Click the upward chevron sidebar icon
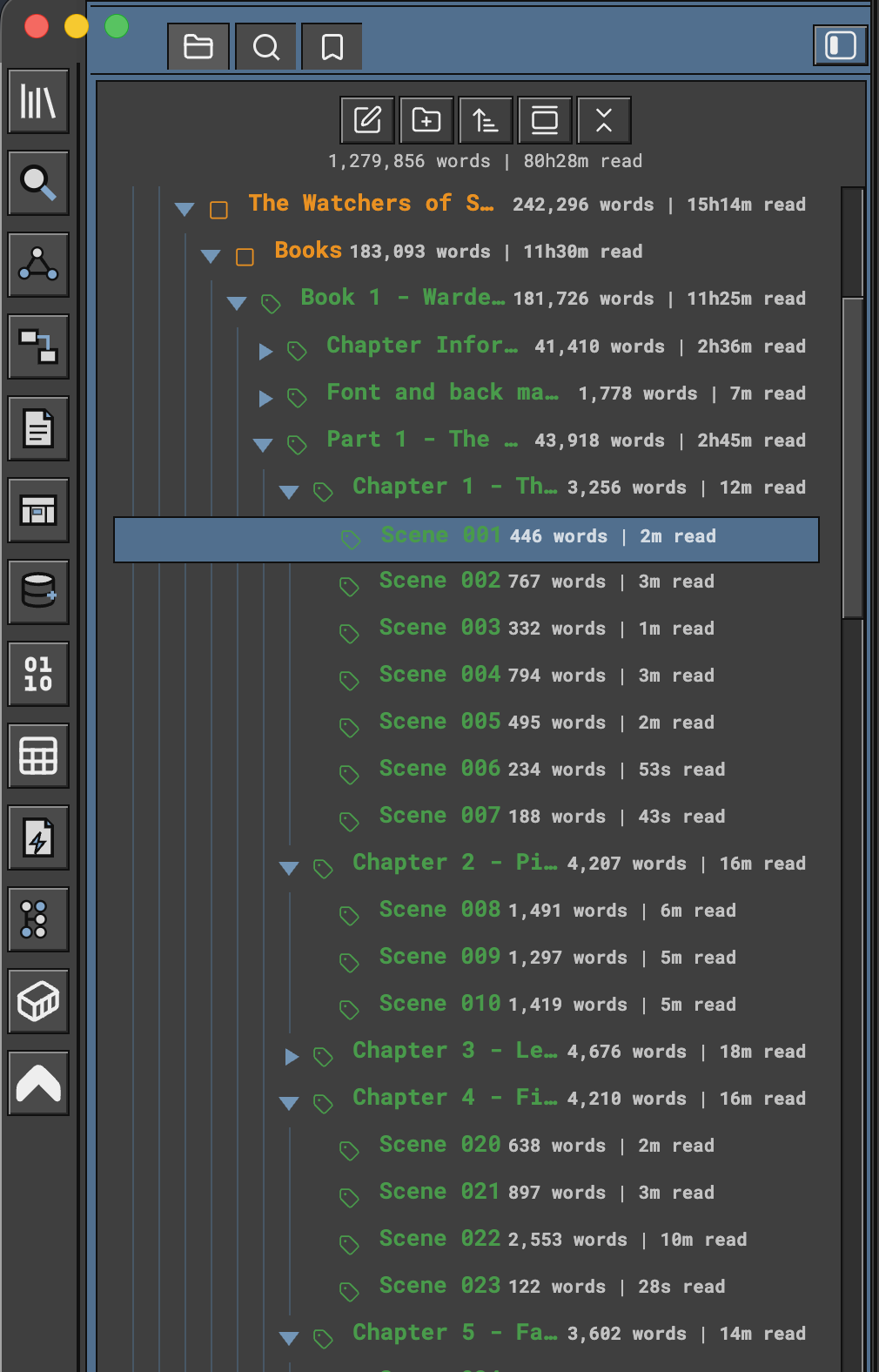Image resolution: width=879 pixels, height=1372 pixels. pos(38,1083)
